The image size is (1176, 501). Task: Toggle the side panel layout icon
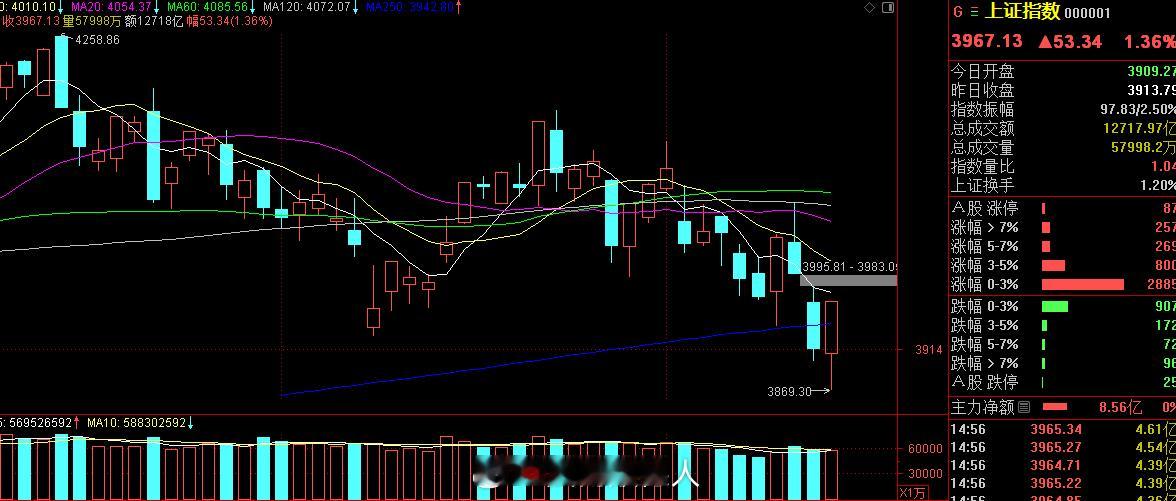coord(888,8)
